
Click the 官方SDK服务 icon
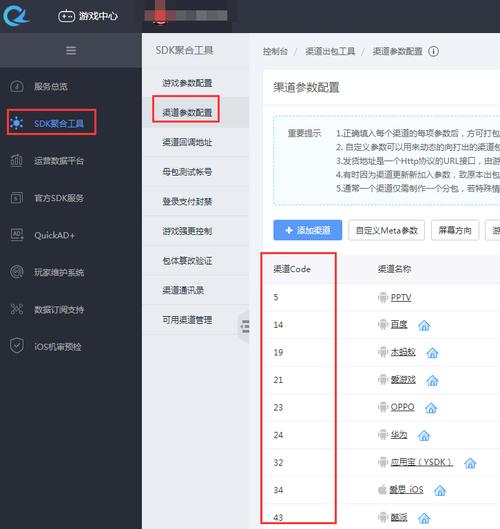point(17,198)
